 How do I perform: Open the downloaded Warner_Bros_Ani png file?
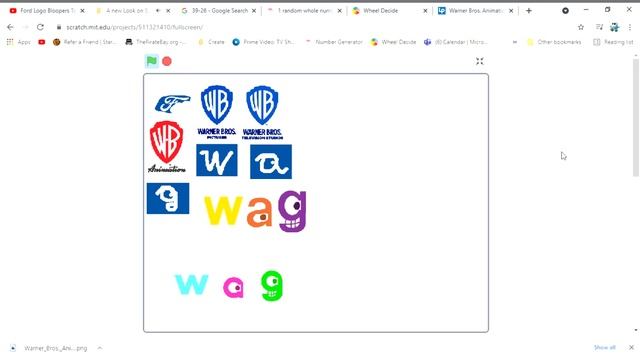click(50, 348)
